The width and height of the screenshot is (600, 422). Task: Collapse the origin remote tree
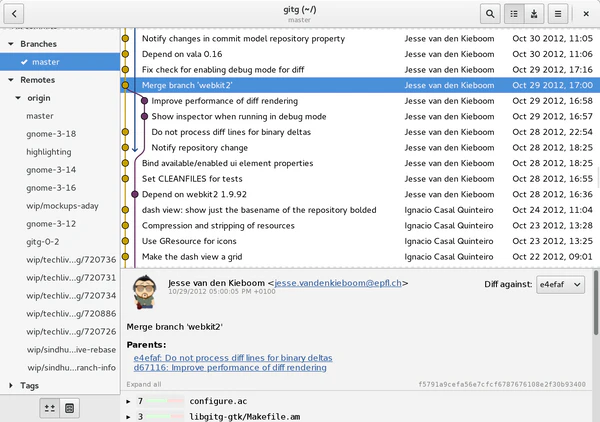click(17, 98)
